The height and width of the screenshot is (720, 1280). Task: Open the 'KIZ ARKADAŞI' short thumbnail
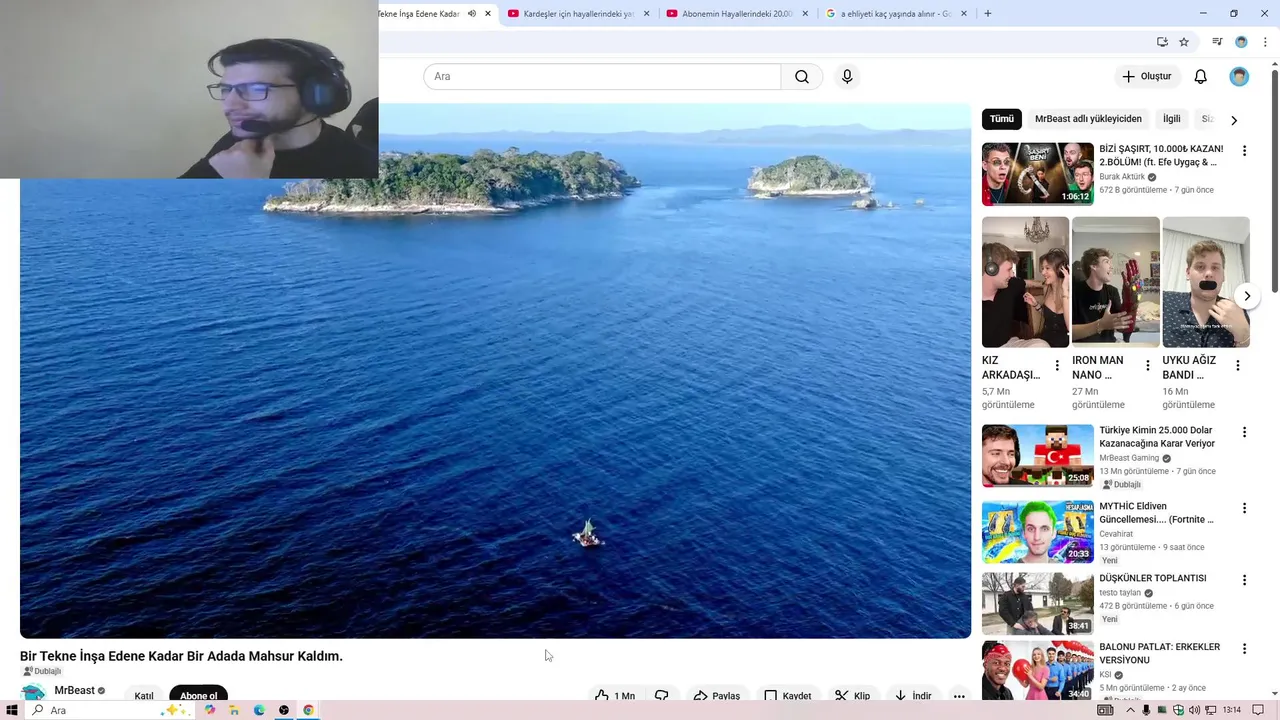pos(1025,282)
